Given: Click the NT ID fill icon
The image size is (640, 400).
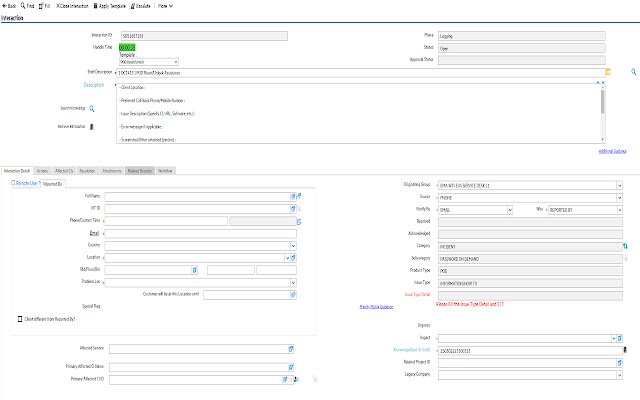Looking at the screenshot, I should [293, 209].
